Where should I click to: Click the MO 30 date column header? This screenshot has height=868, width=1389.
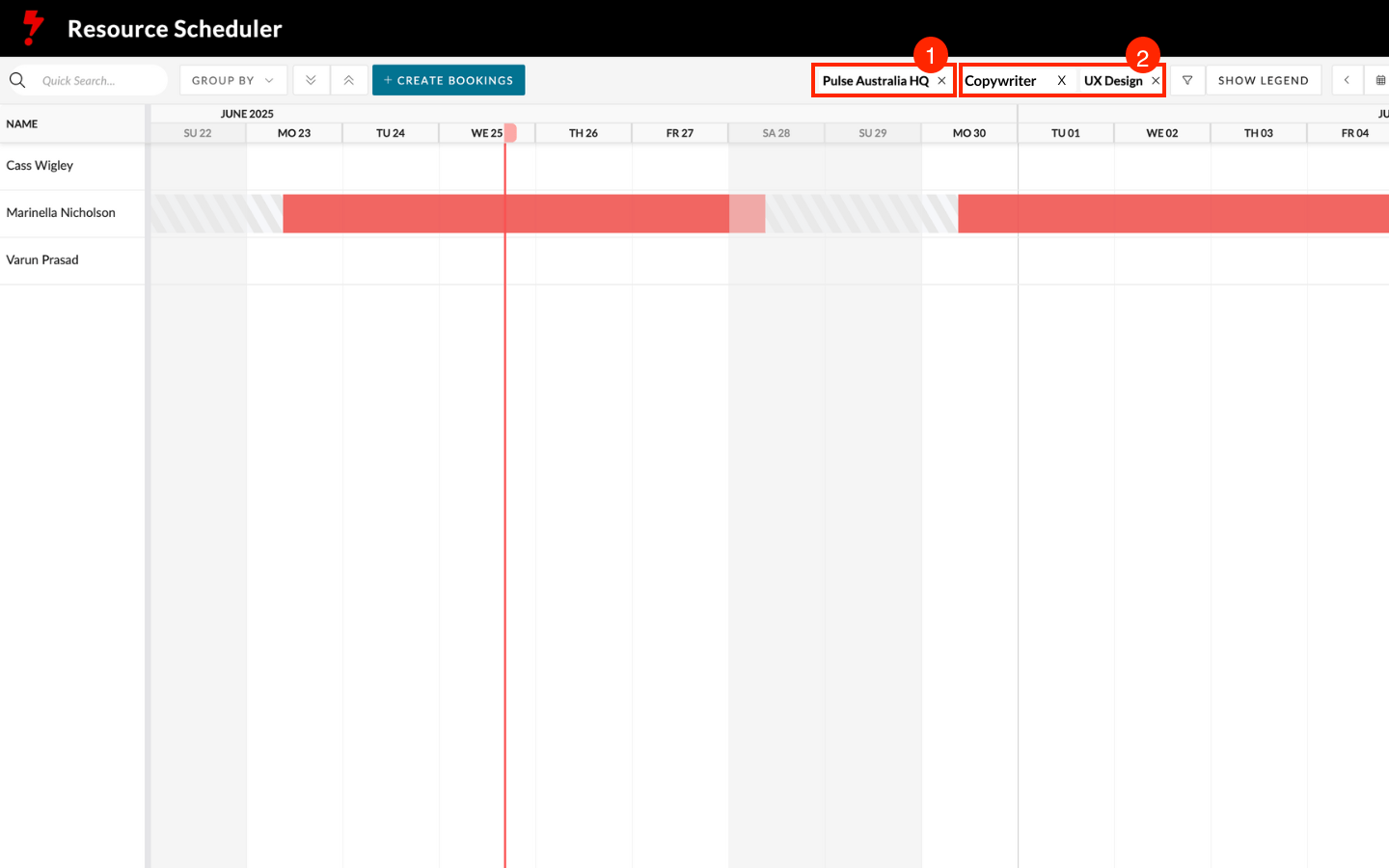(968, 133)
